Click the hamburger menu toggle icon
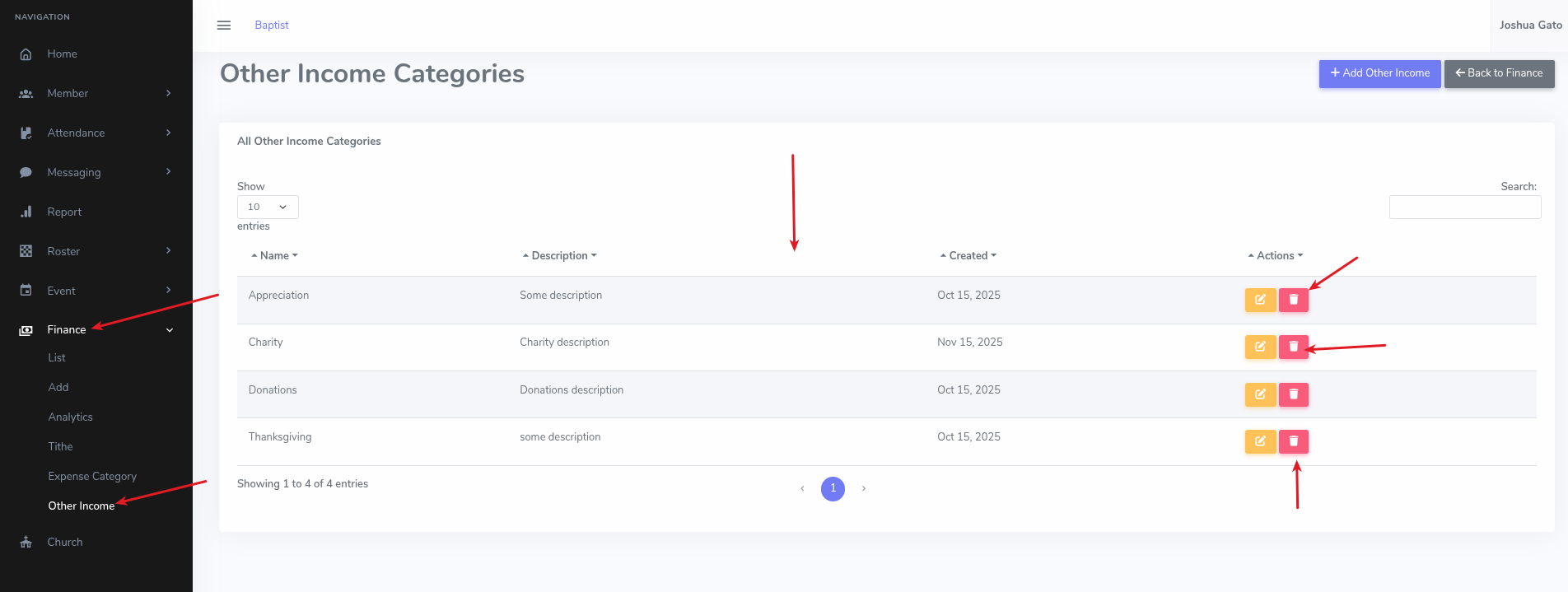 223,26
